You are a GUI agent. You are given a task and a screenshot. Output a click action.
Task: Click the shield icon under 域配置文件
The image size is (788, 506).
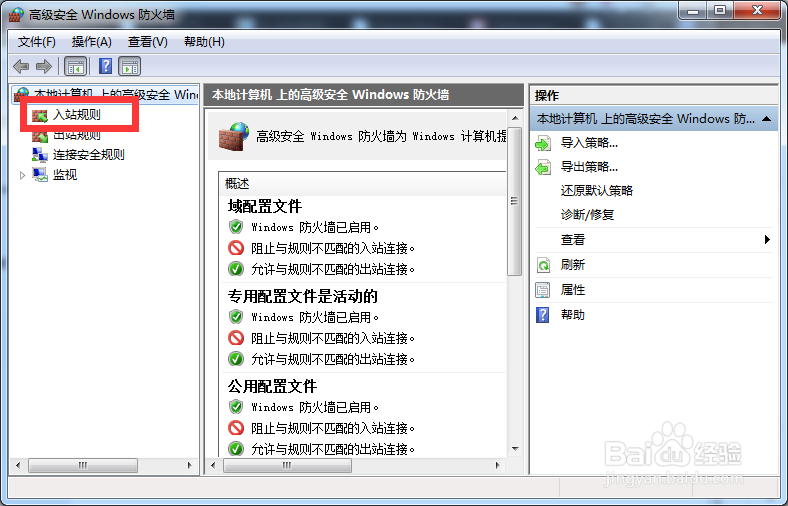coord(236,227)
